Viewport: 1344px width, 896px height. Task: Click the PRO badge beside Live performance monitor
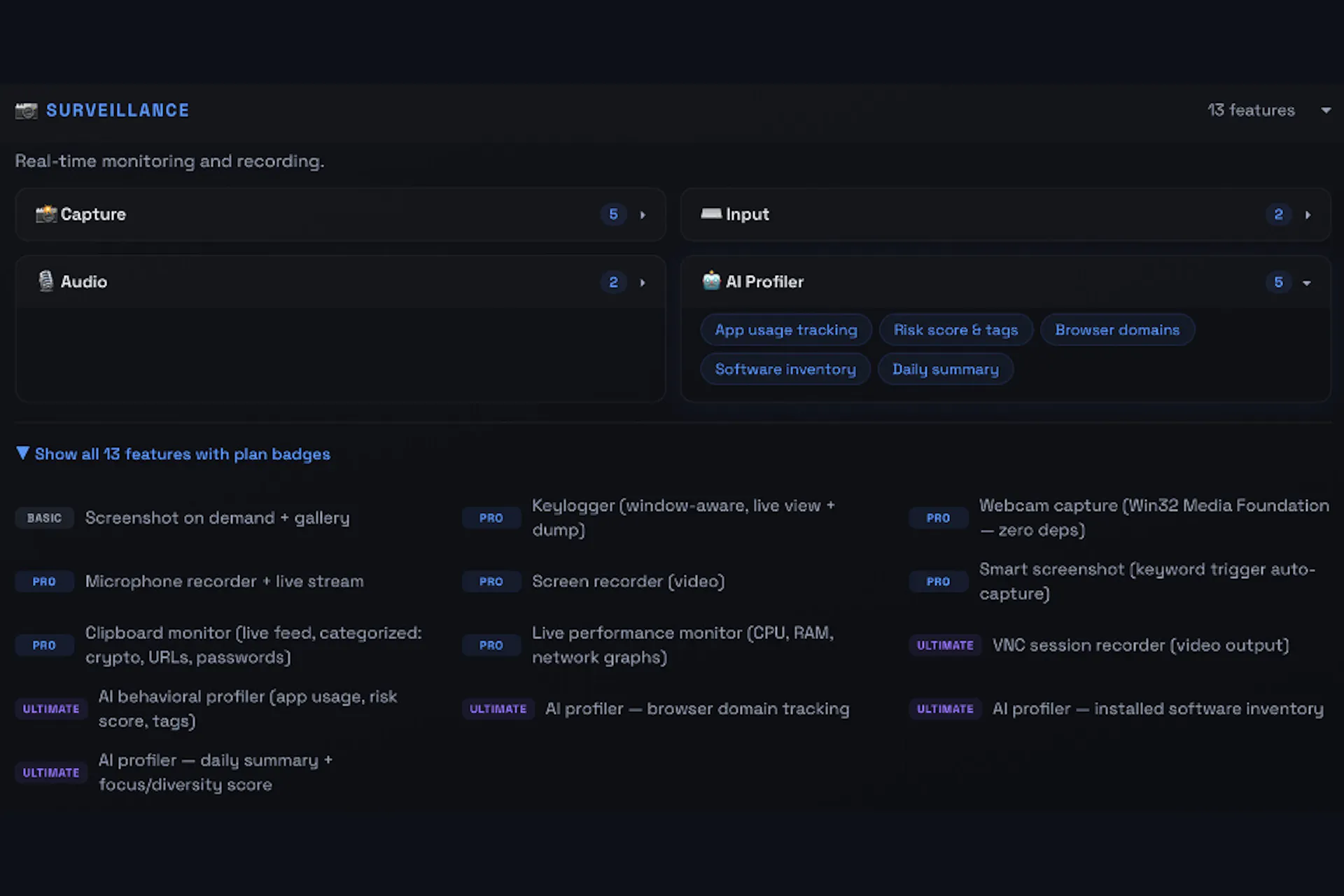click(x=491, y=645)
